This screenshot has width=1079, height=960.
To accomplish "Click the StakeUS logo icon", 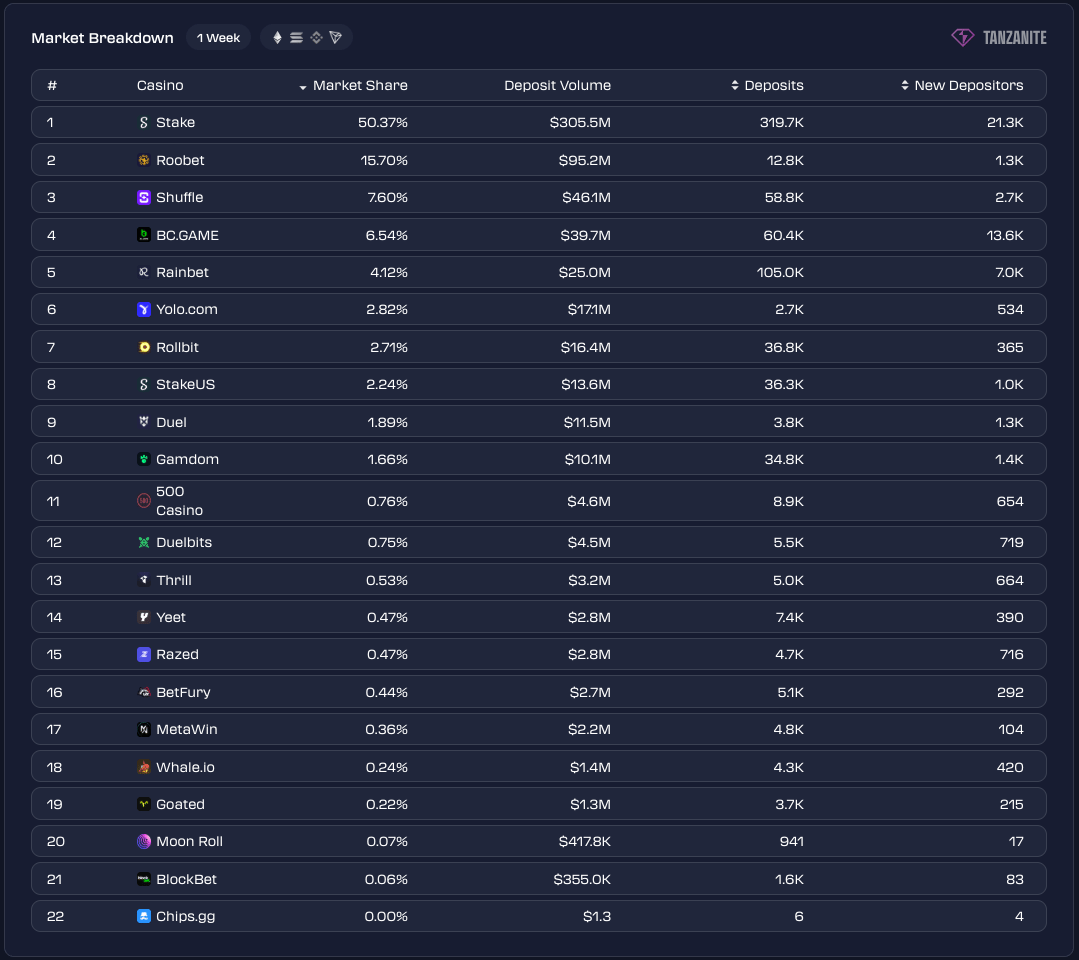I will click(x=144, y=385).
